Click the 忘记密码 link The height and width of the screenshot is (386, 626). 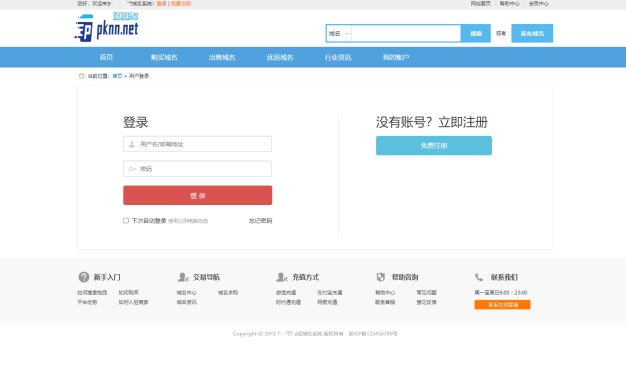(260, 221)
